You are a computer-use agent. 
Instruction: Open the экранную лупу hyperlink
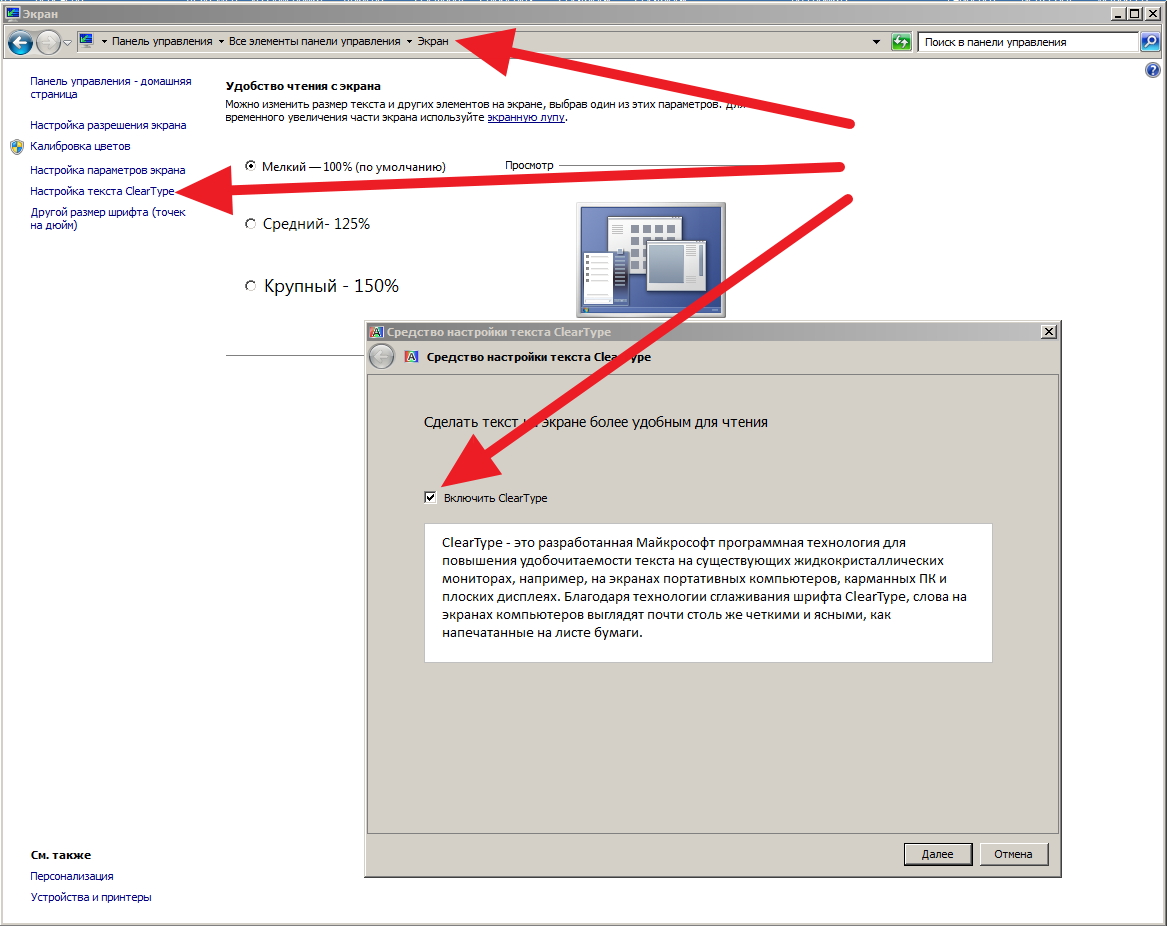pyautogui.click(x=525, y=117)
